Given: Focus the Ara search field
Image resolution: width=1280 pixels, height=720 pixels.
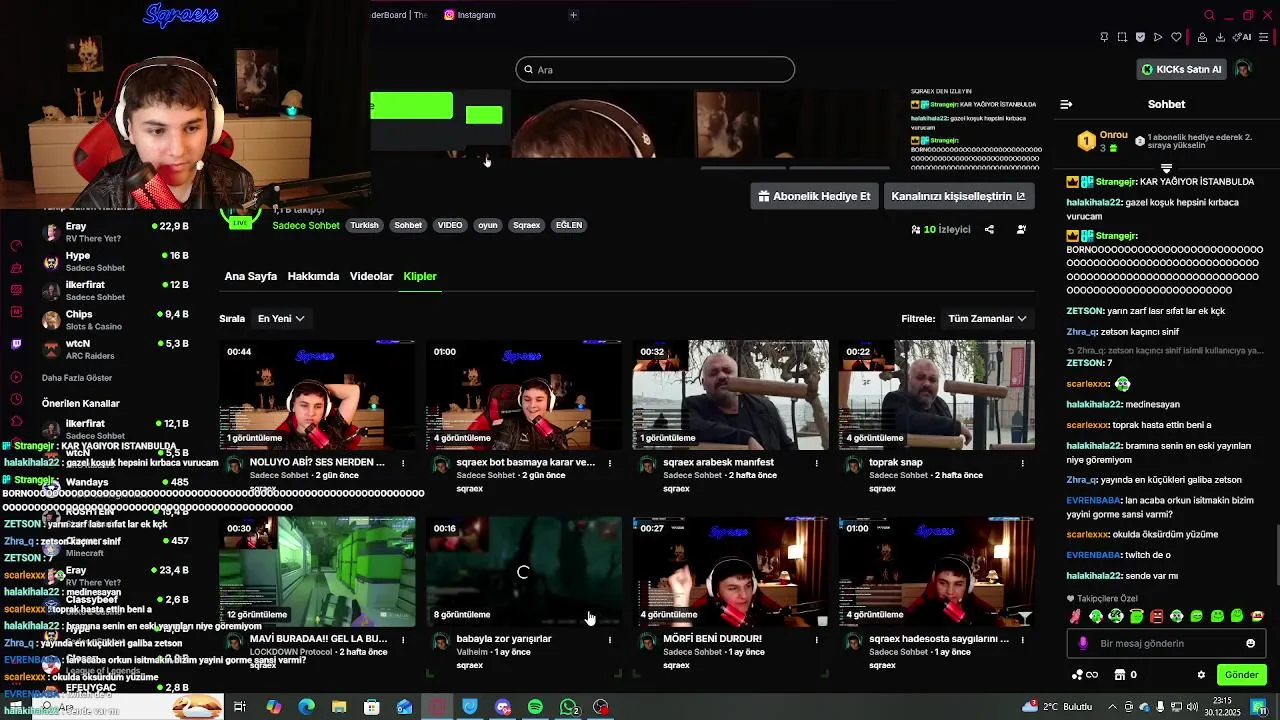Looking at the screenshot, I should tap(655, 69).
